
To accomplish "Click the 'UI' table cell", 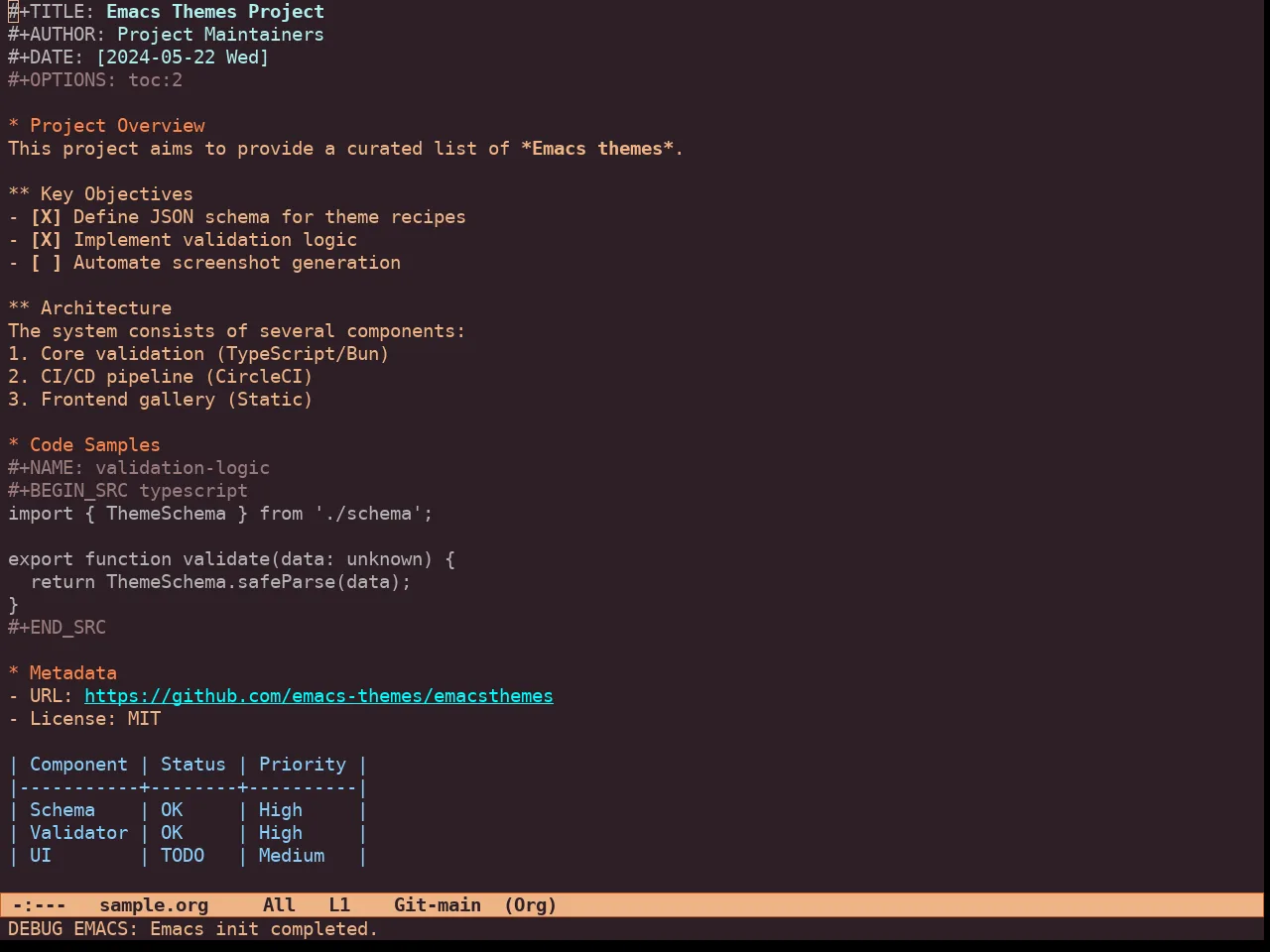I will click(x=41, y=856).
